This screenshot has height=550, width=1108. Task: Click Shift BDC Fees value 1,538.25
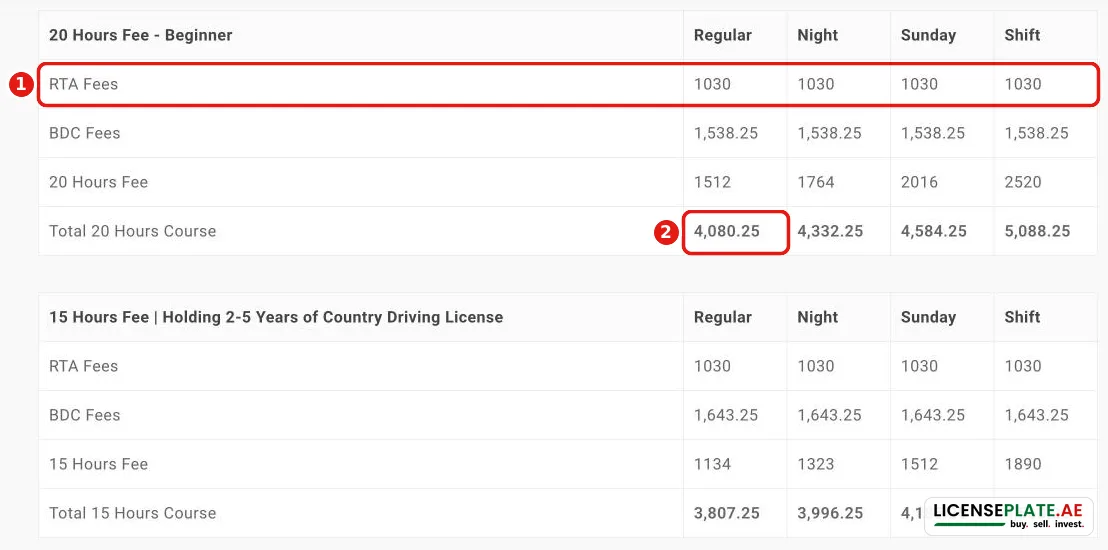pos(1037,133)
